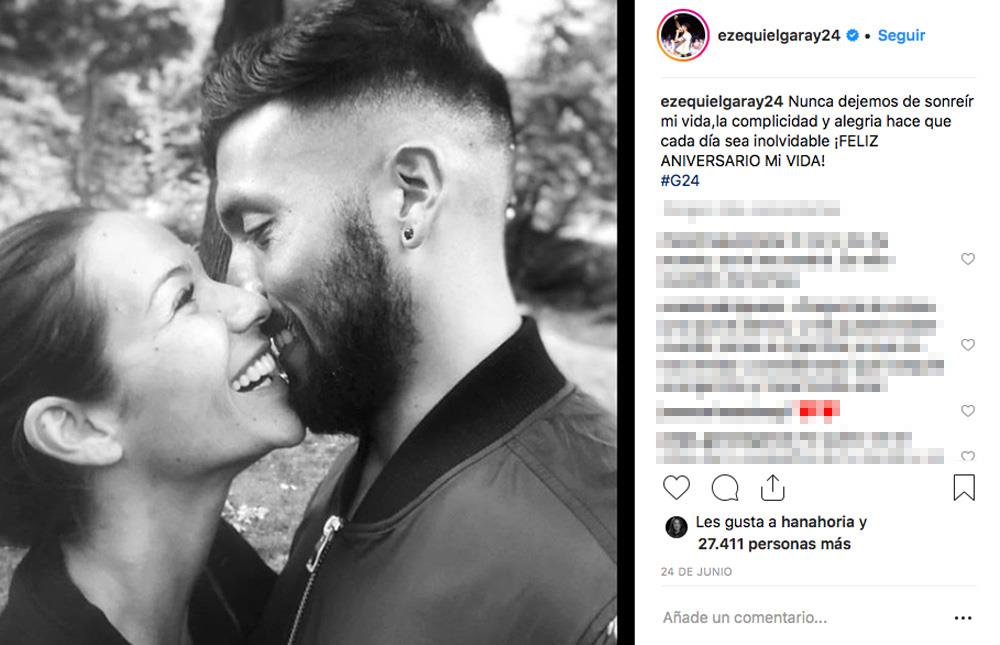Open hanahoria's small avatar next to likes
Screen dimensions: 1000x645
click(676, 527)
